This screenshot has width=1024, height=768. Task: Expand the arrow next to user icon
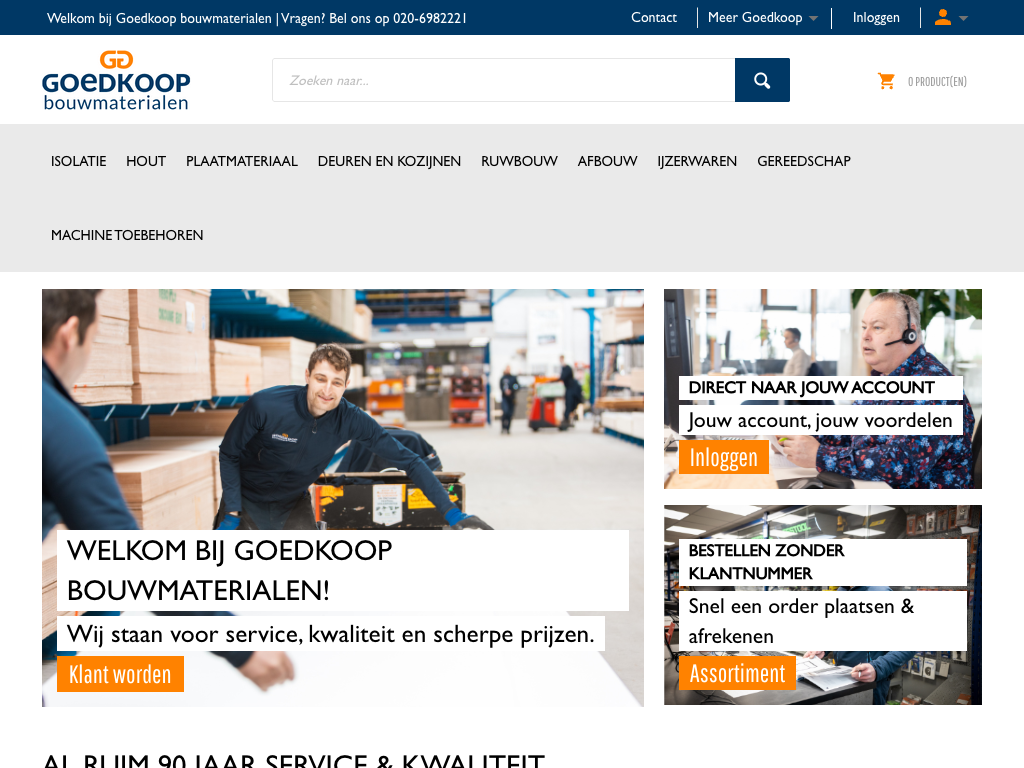tap(963, 18)
